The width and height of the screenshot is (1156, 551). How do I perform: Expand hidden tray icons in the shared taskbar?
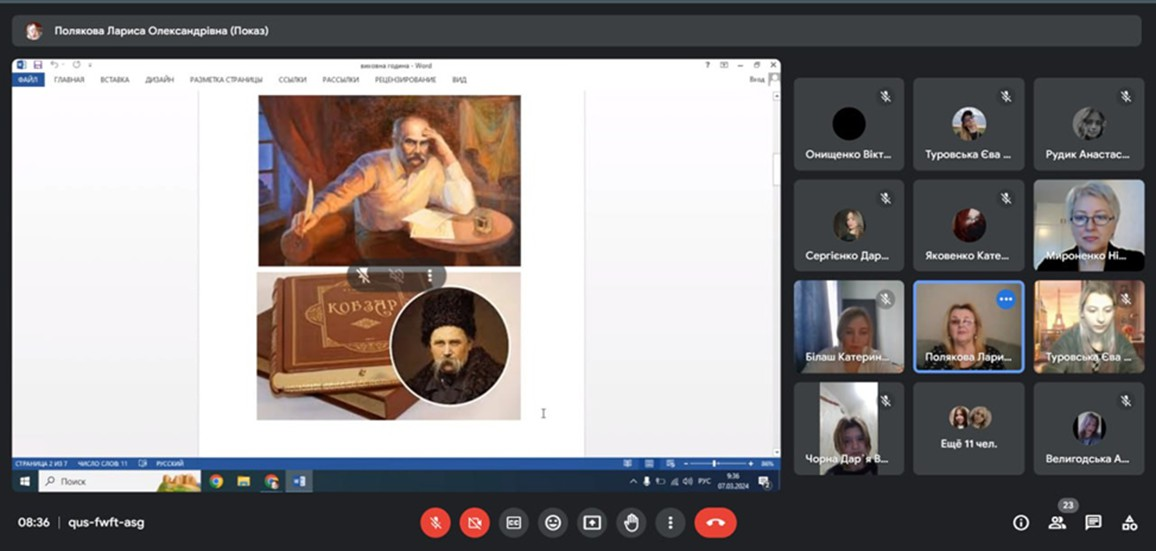coord(633,482)
